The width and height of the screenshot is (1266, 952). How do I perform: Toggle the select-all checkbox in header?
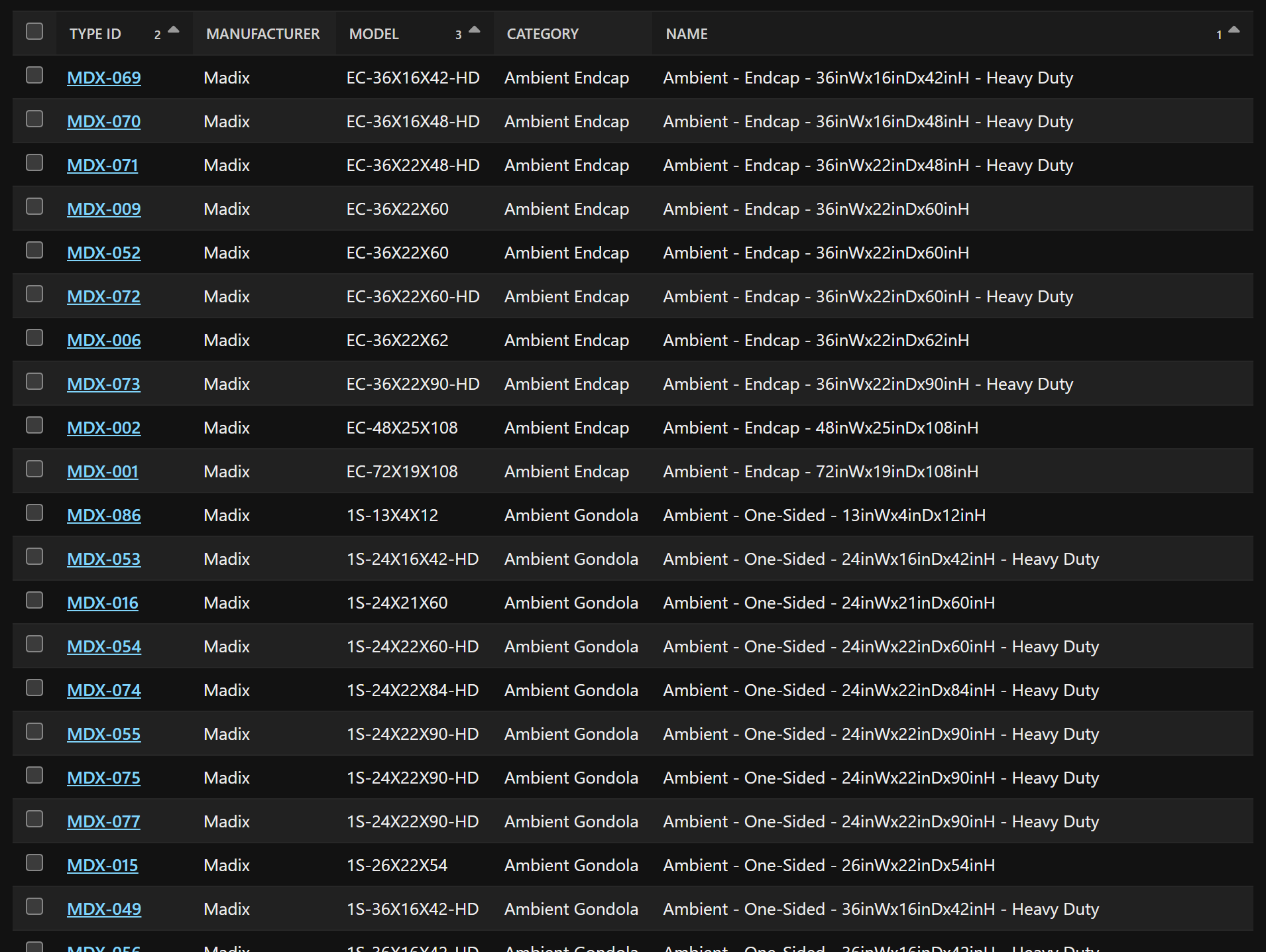tap(34, 32)
